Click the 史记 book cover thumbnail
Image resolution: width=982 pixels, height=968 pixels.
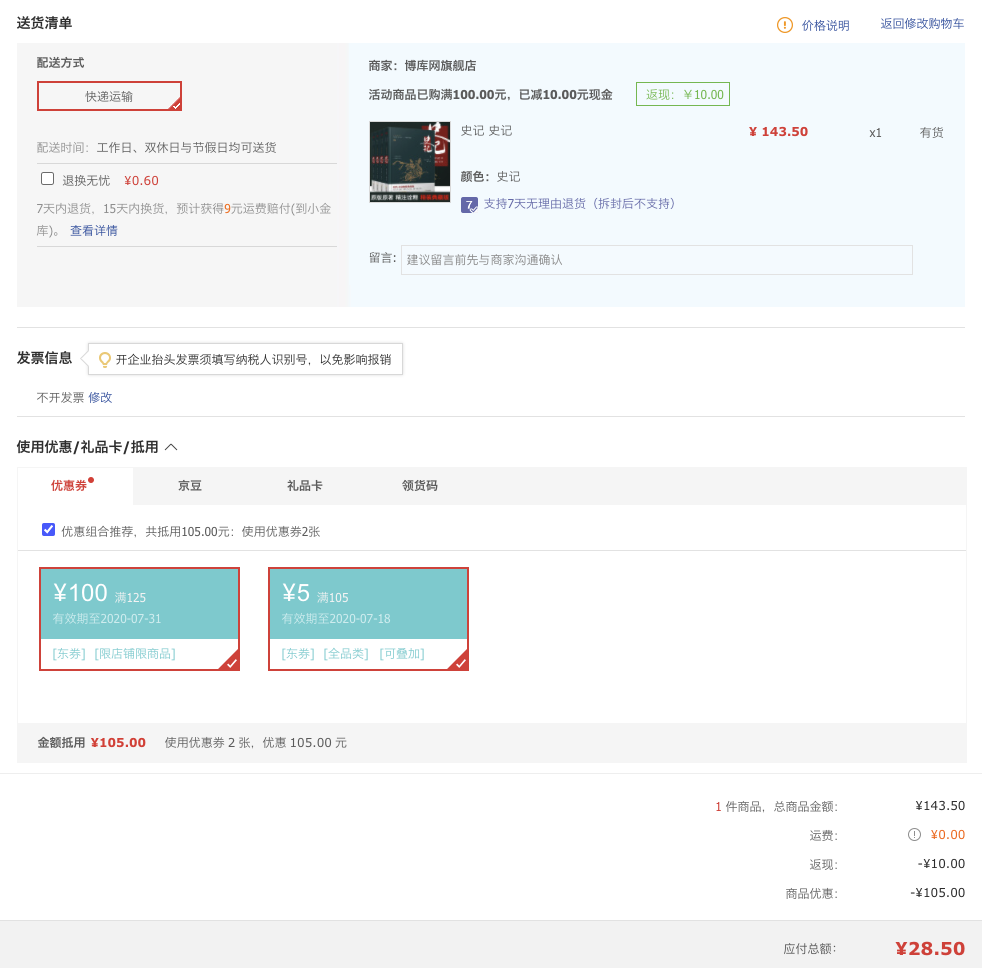410,162
